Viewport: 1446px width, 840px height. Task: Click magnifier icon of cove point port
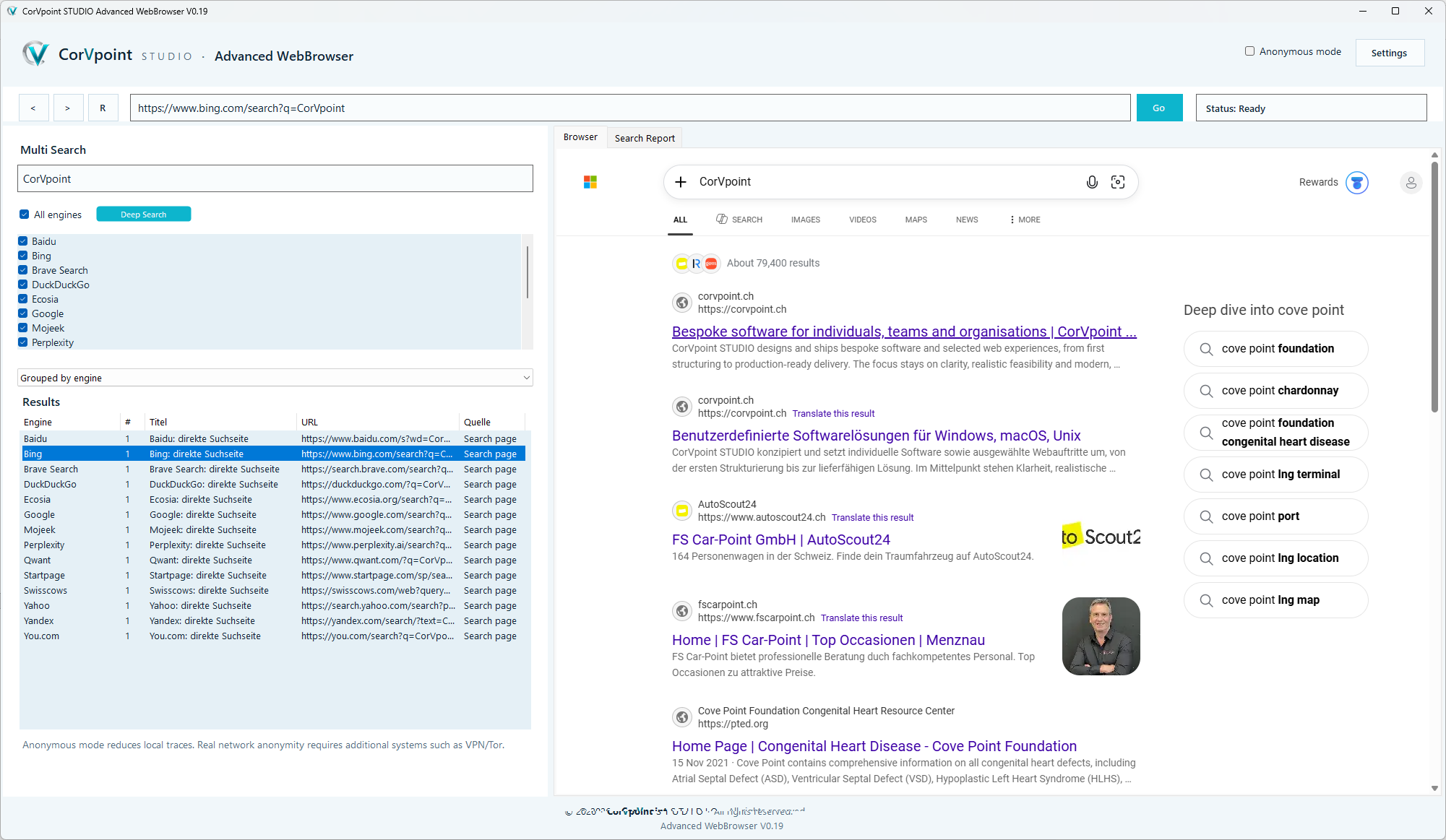tap(1206, 516)
